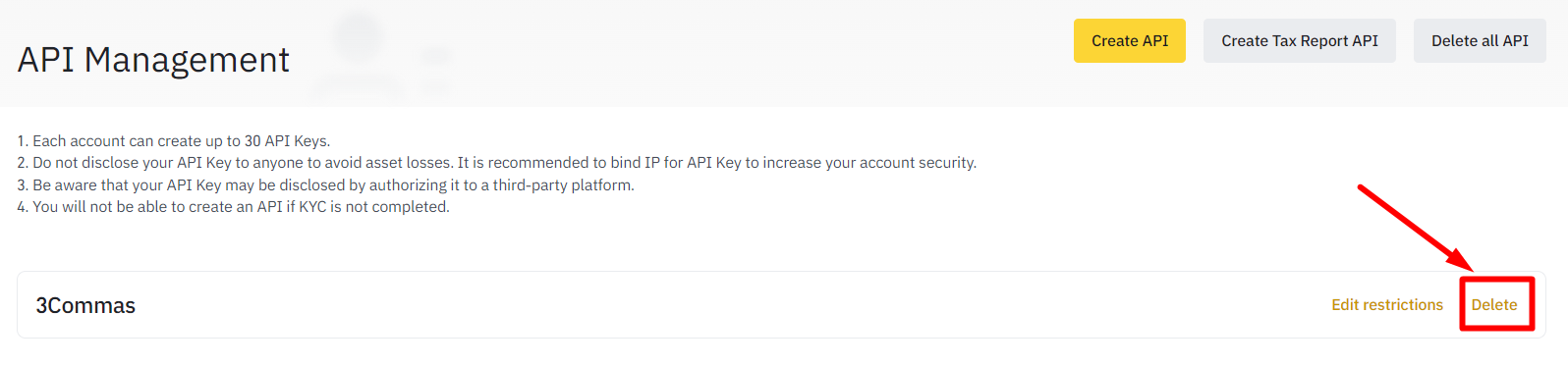Delete the 3Commas API key
1568x366 pixels.
[x=1493, y=305]
